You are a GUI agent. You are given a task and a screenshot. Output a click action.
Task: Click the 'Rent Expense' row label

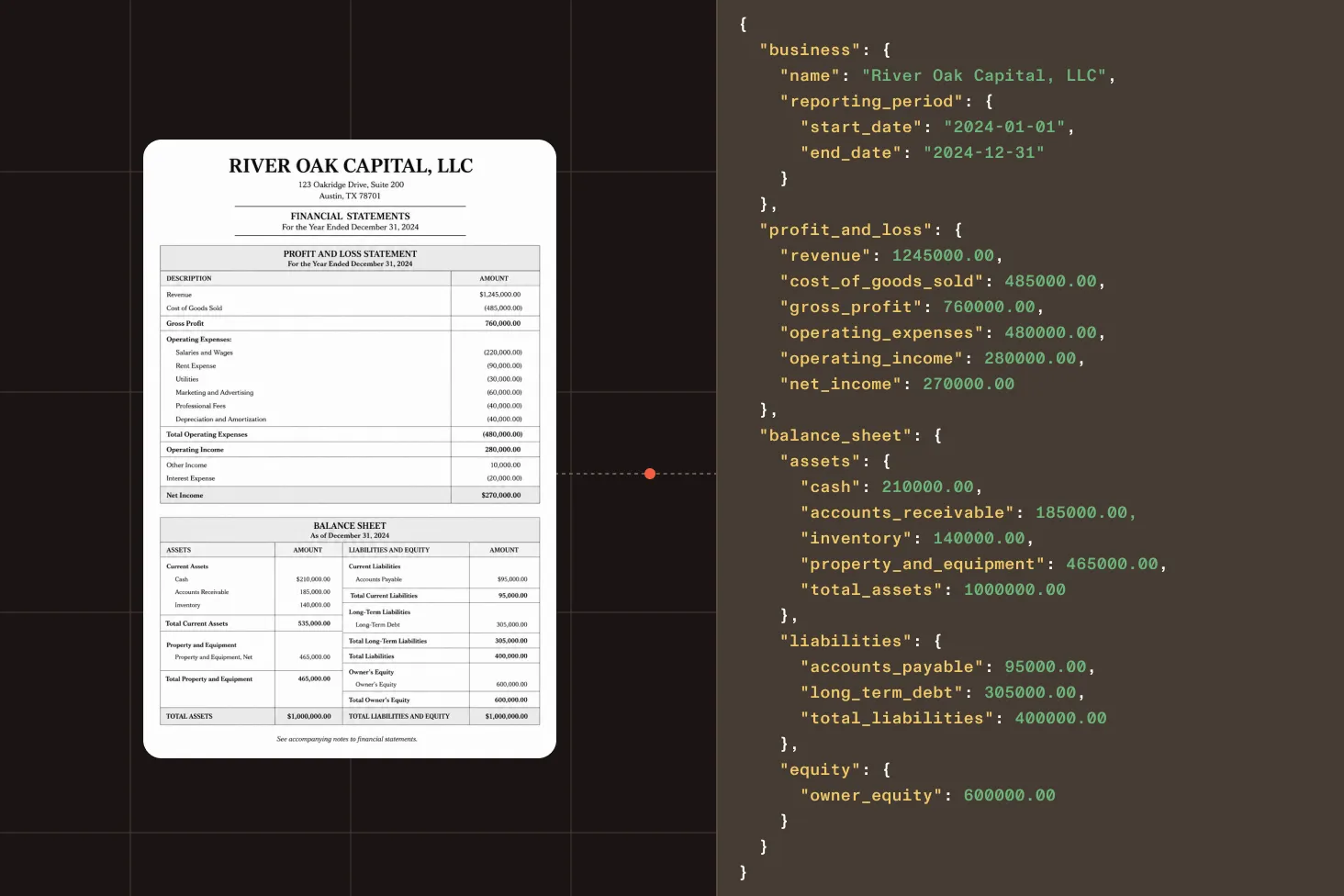click(196, 365)
